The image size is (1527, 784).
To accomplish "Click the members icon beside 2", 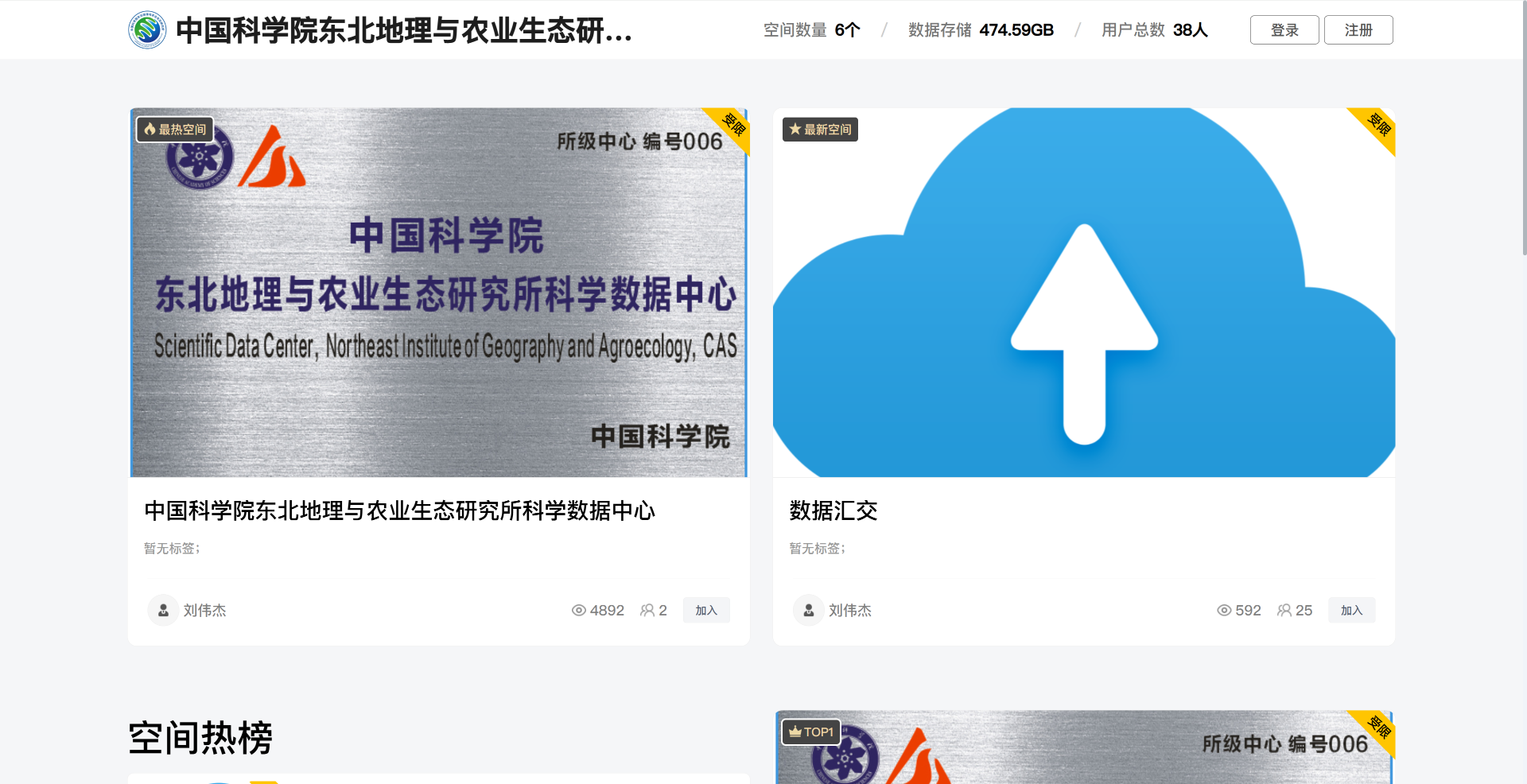I will pos(647,611).
